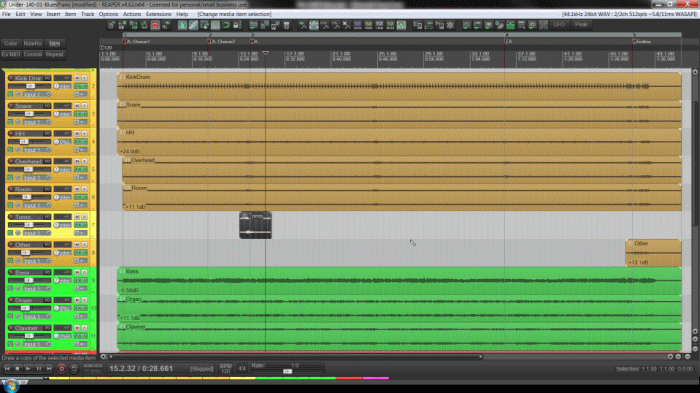Viewport: 700px width, 393px height.
Task: Click the Consoli button
Action: click(x=33, y=54)
